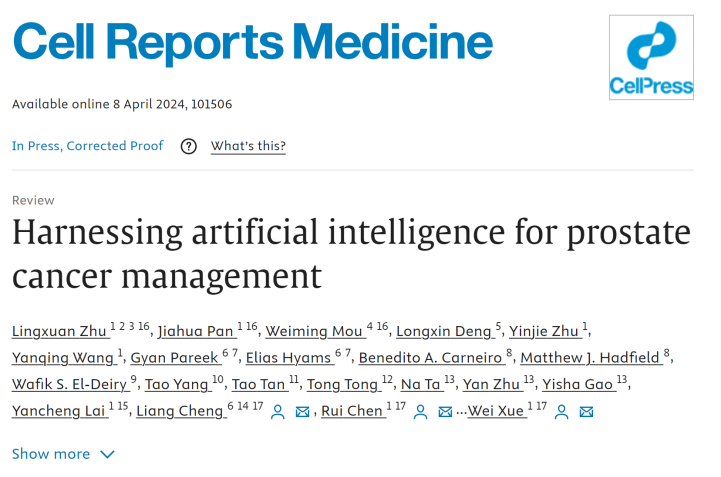This screenshot has height=477, width=721.
Task: Open author Yisha Gao's details
Action: coord(578,384)
